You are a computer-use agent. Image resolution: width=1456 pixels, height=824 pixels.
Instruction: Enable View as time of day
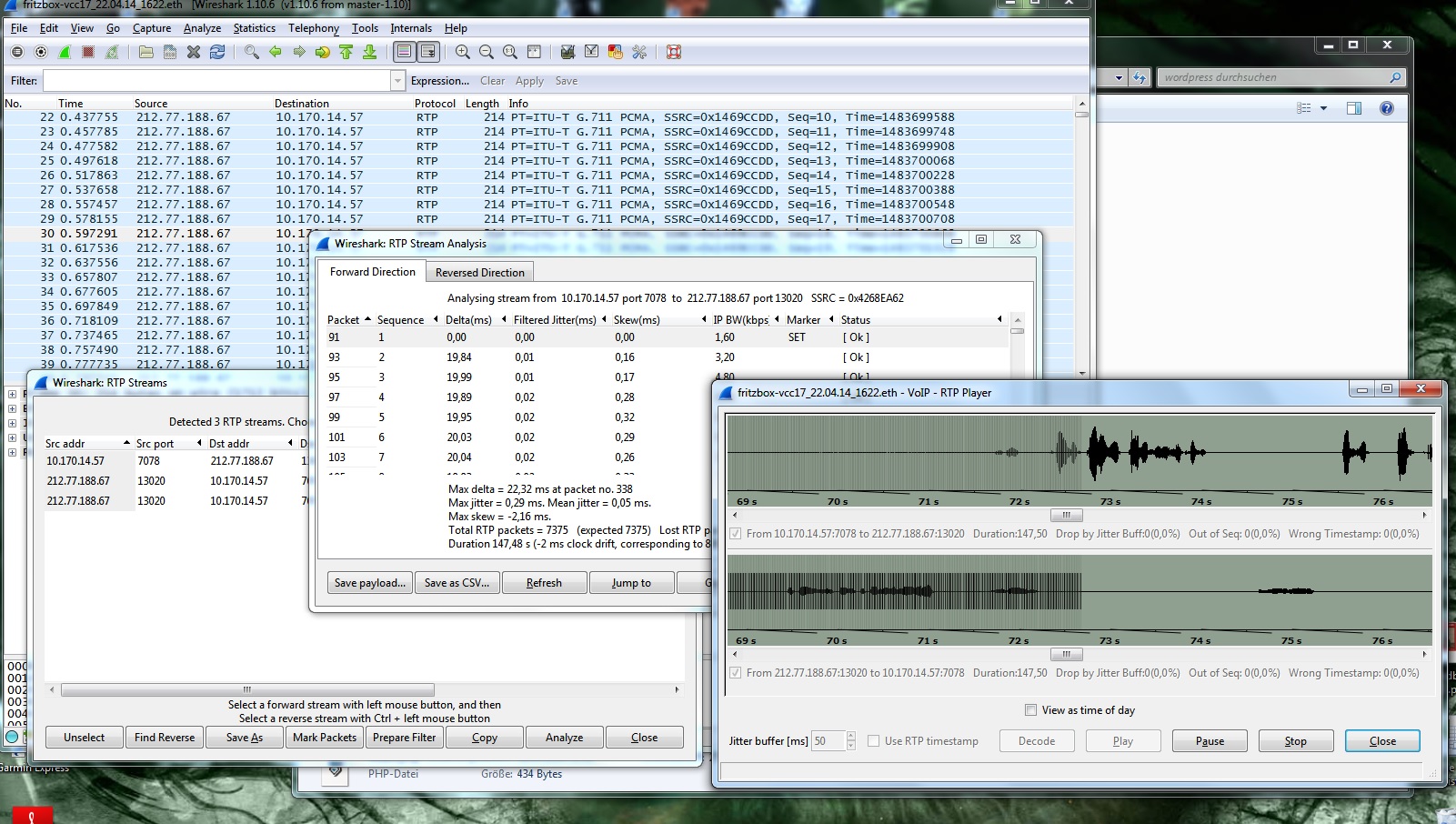1030,710
